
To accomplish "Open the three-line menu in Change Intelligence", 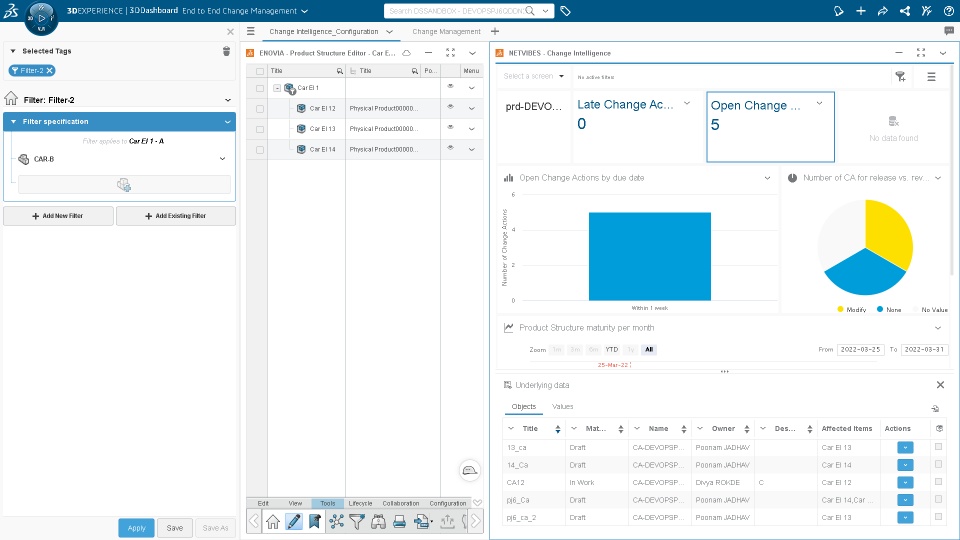I will (931, 77).
